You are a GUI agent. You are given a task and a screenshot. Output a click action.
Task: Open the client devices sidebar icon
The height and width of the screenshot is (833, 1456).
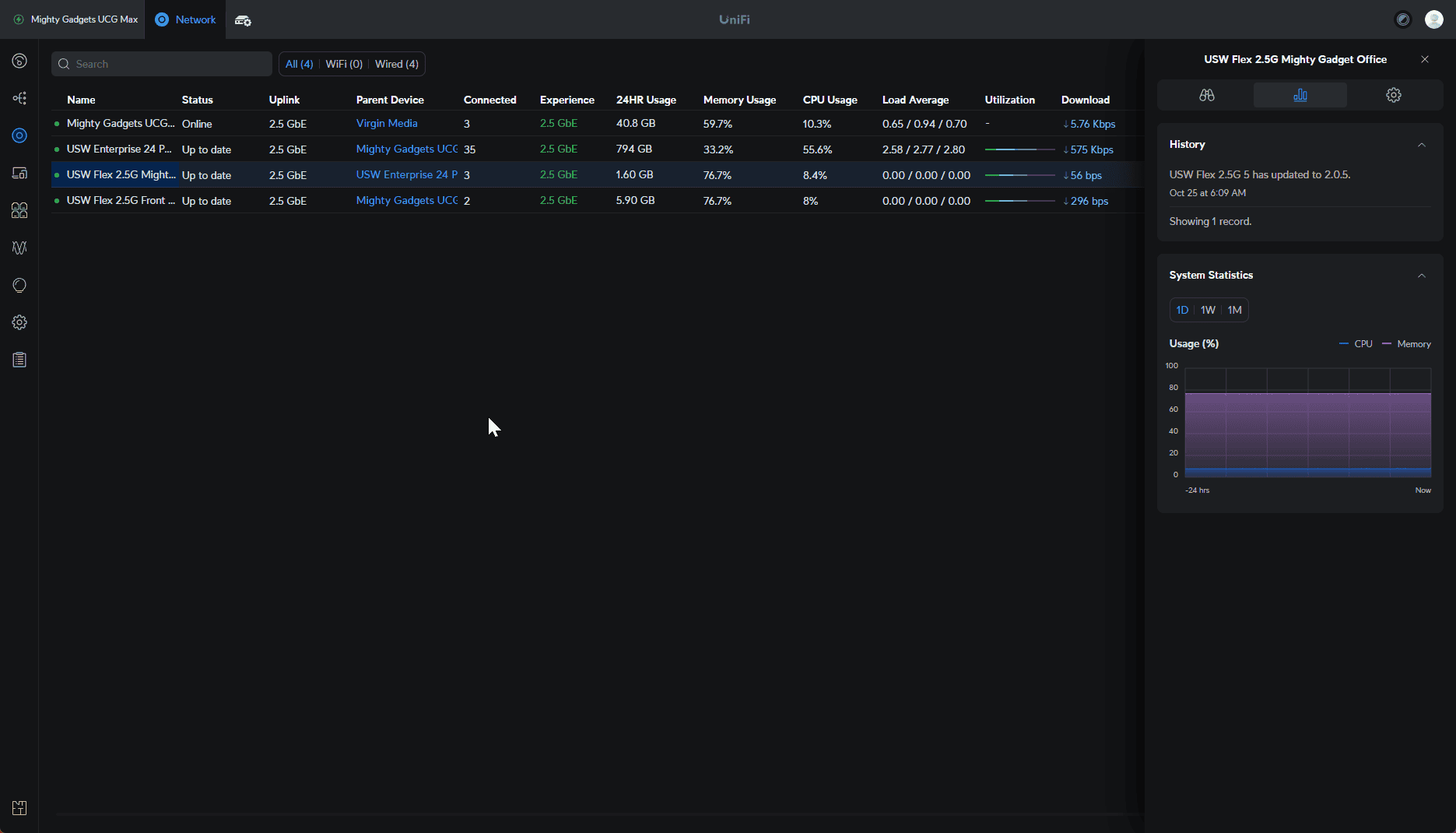19,173
